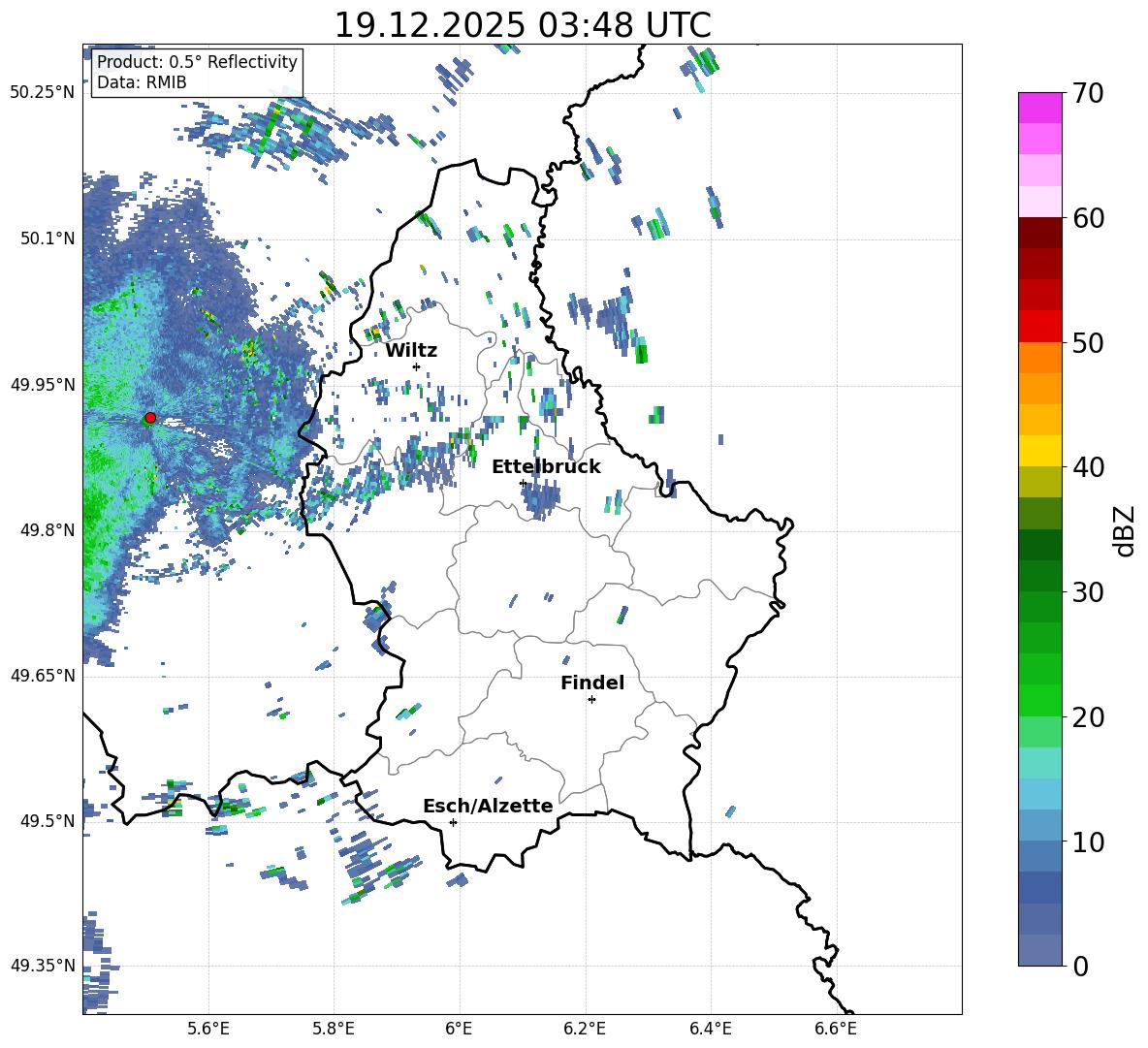Click the Esch/Alzette city label
Screen dimensions: 1148x1048
[488, 806]
